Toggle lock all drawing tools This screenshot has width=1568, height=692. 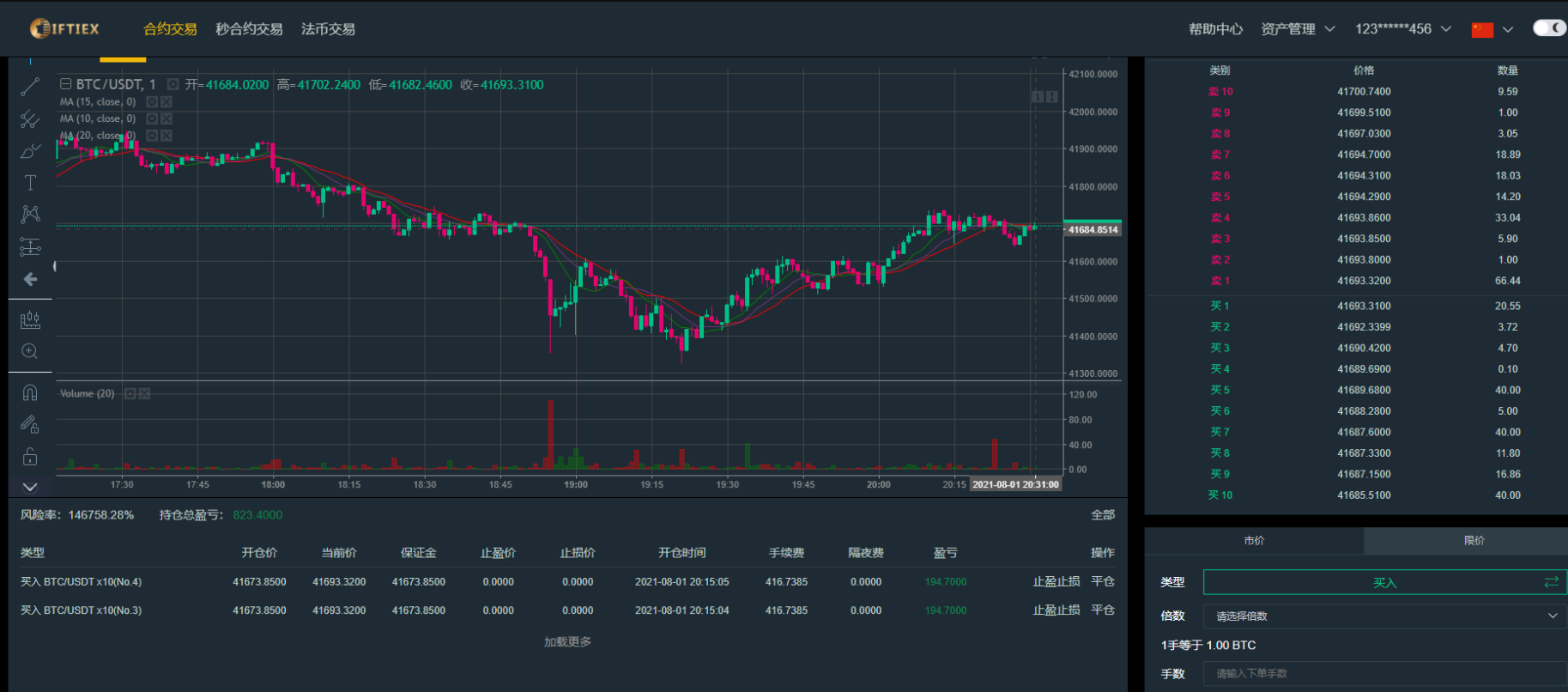30,456
